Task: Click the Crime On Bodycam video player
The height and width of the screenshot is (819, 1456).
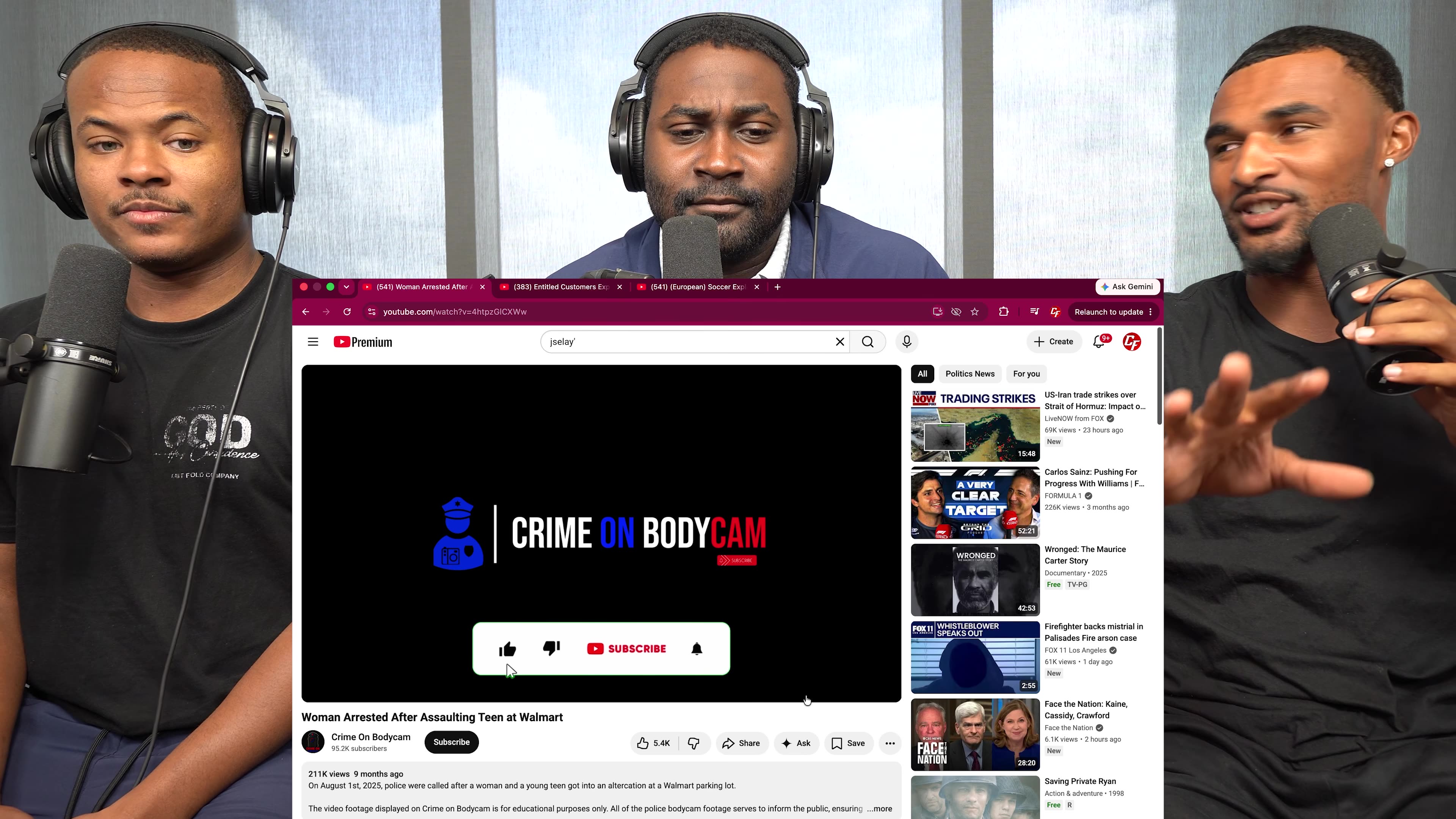Action: click(601, 533)
